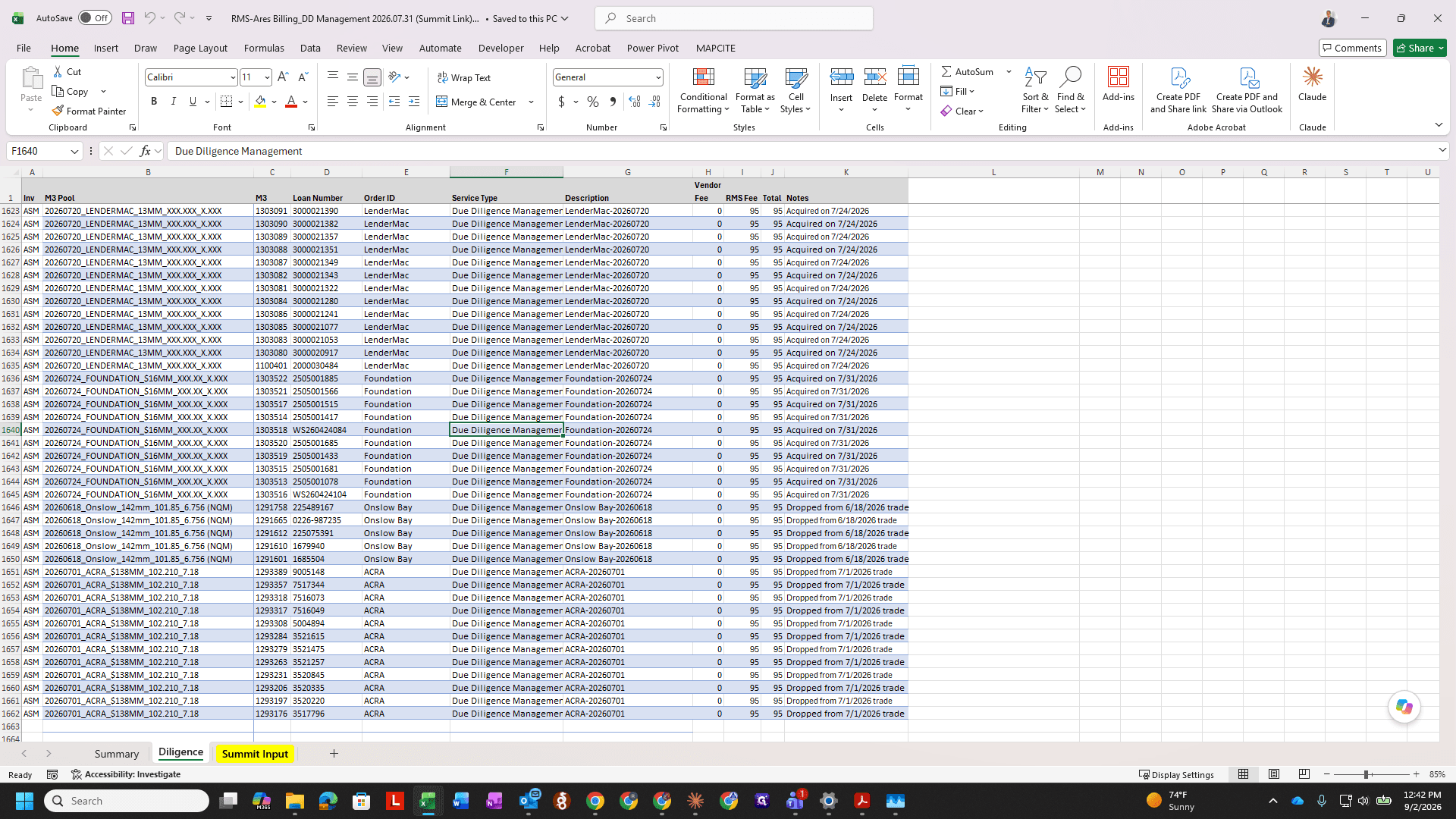Open Find & Select options
The height and width of the screenshot is (819, 1456).
click(1070, 91)
